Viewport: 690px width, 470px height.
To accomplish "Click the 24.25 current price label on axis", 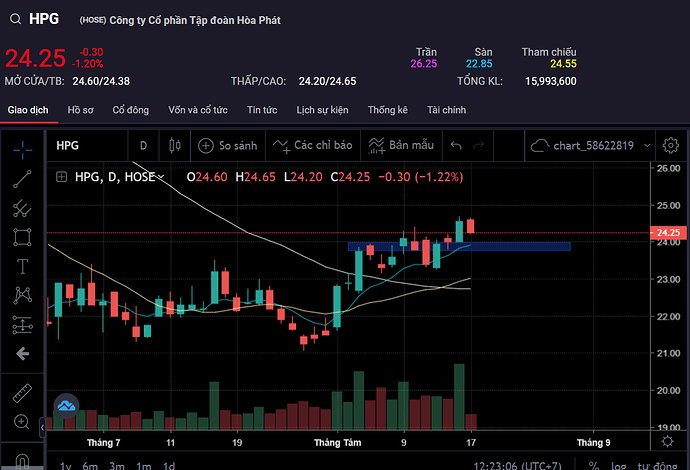I will [x=668, y=233].
